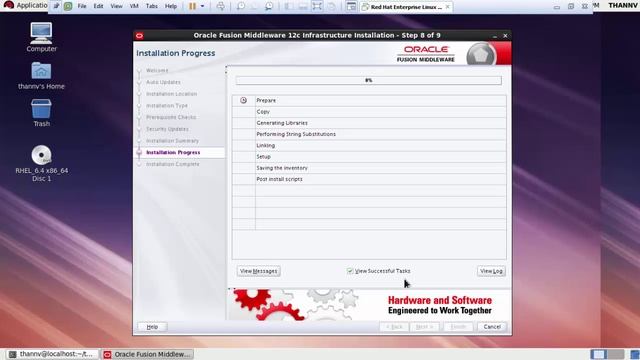Close the Red Hat Enterprise Linux tab
The height and width of the screenshot is (360, 640).
(448, 7)
